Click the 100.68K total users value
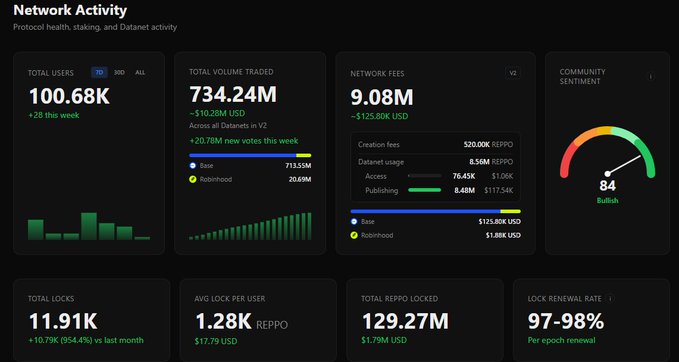 pos(69,96)
